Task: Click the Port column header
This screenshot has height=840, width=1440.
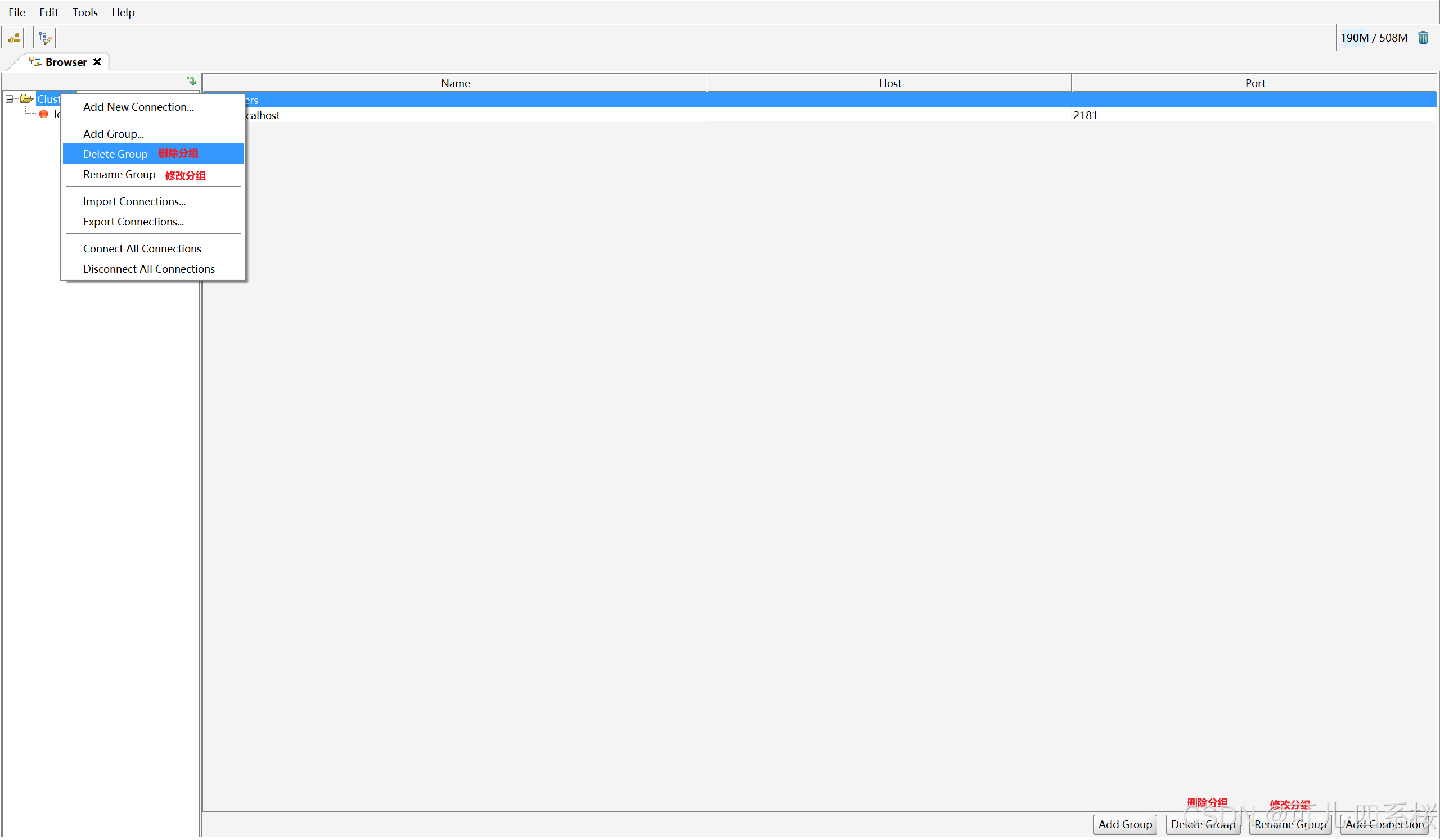Action: tap(1254, 83)
